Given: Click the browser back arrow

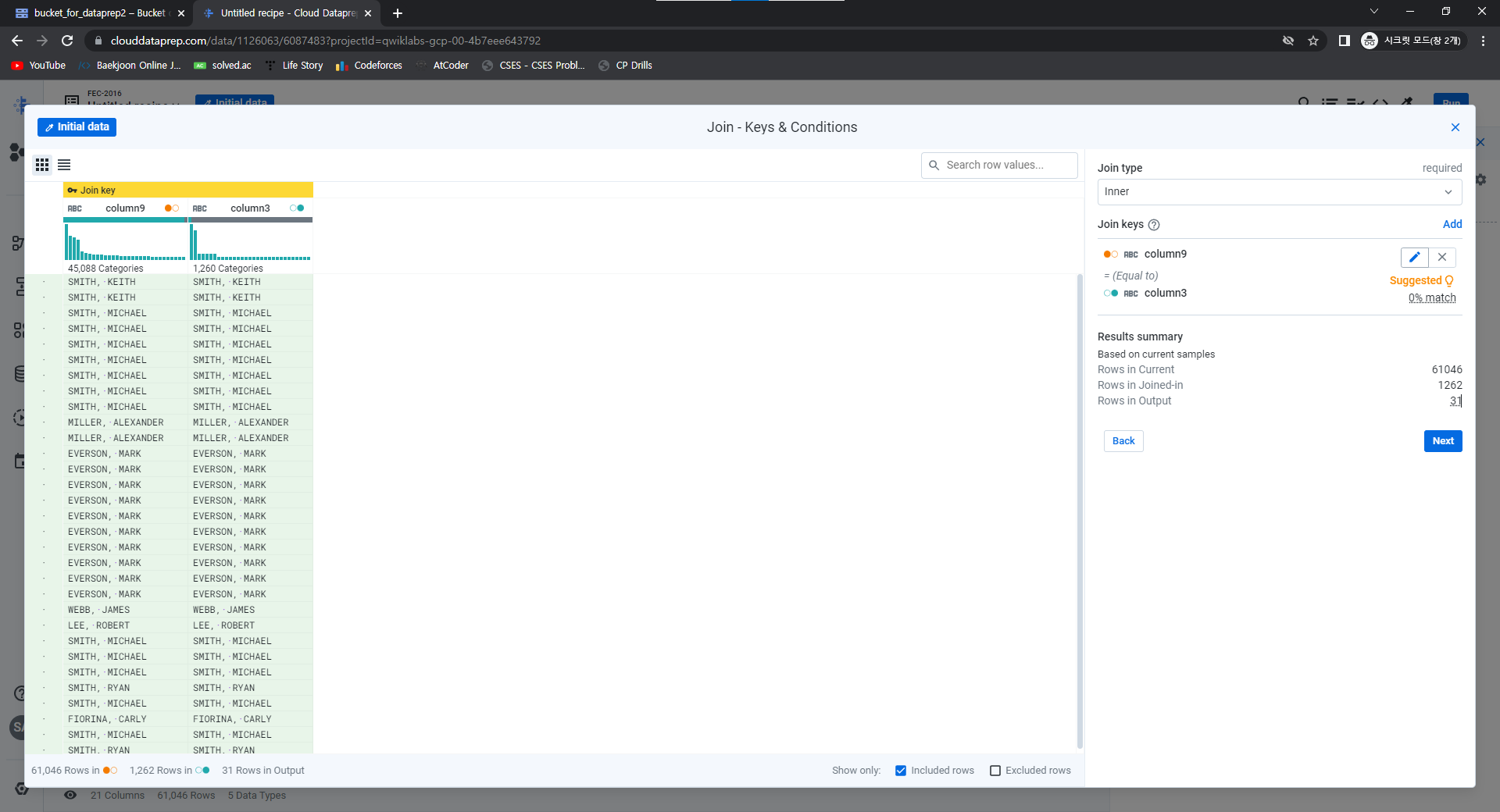Looking at the screenshot, I should coord(17,41).
